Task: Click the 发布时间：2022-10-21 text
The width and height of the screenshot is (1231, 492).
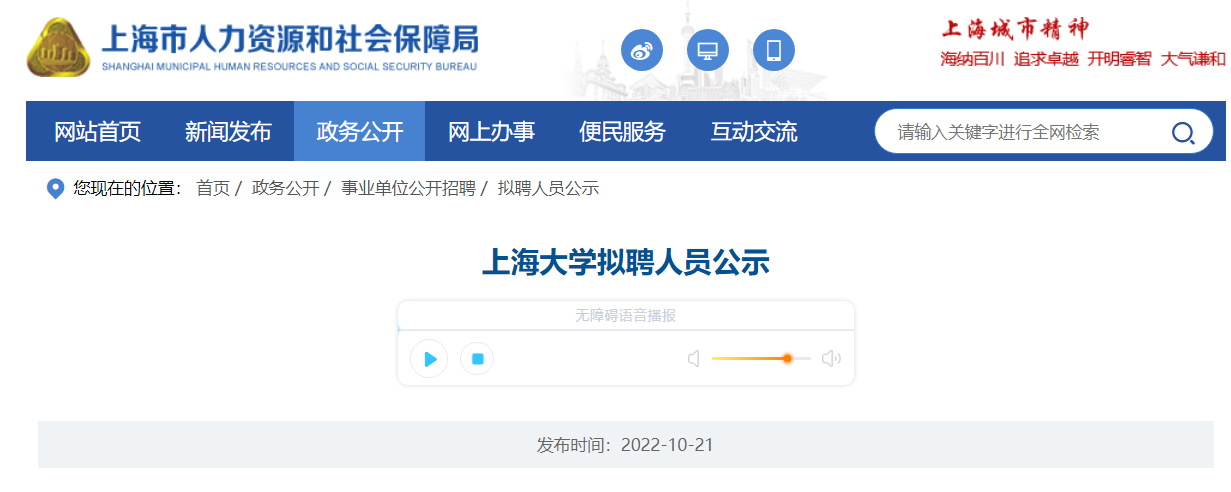Action: [x=625, y=444]
